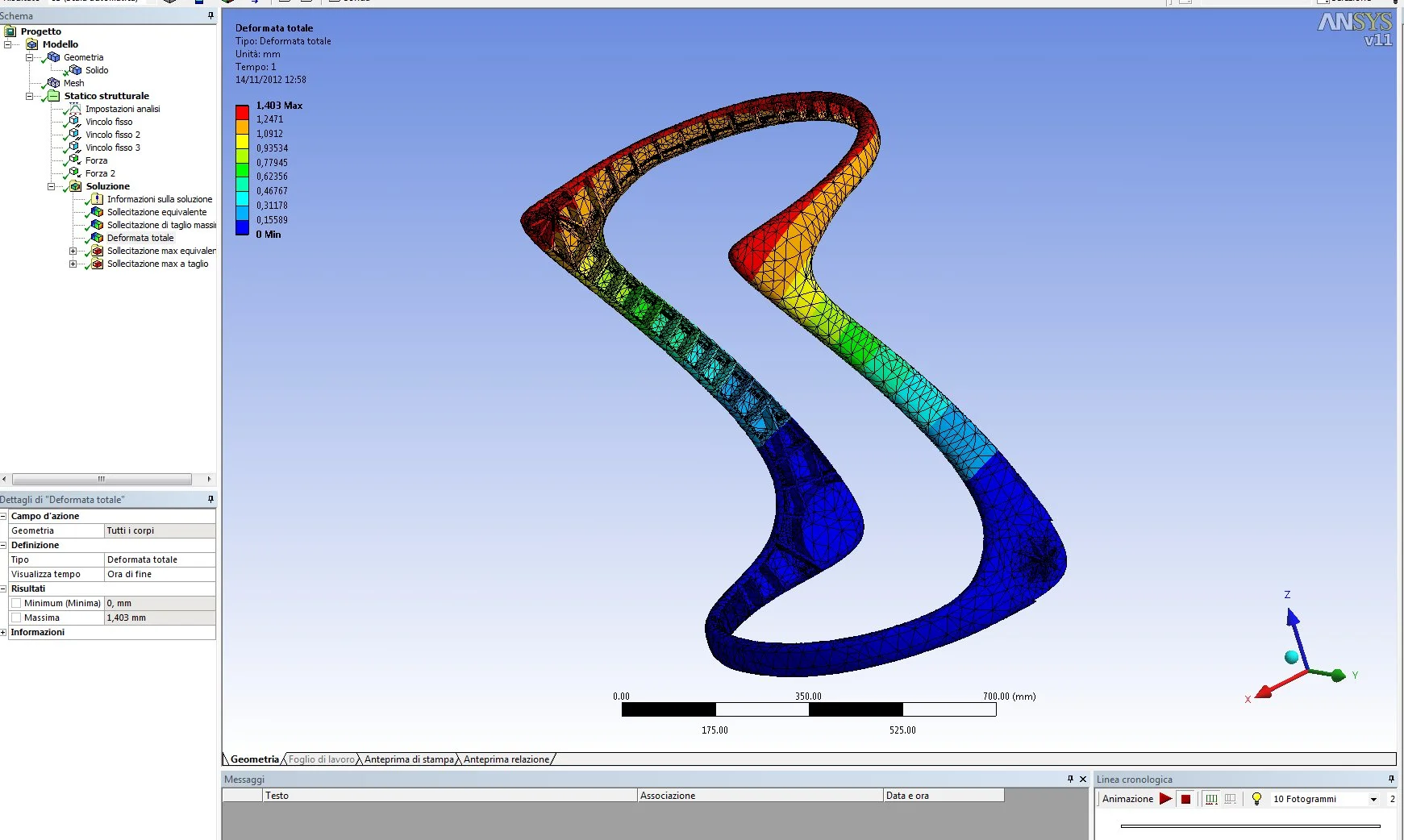The height and width of the screenshot is (840, 1404).
Task: Expand Sollecitazione max equivalente node
Action: pyautogui.click(x=73, y=251)
